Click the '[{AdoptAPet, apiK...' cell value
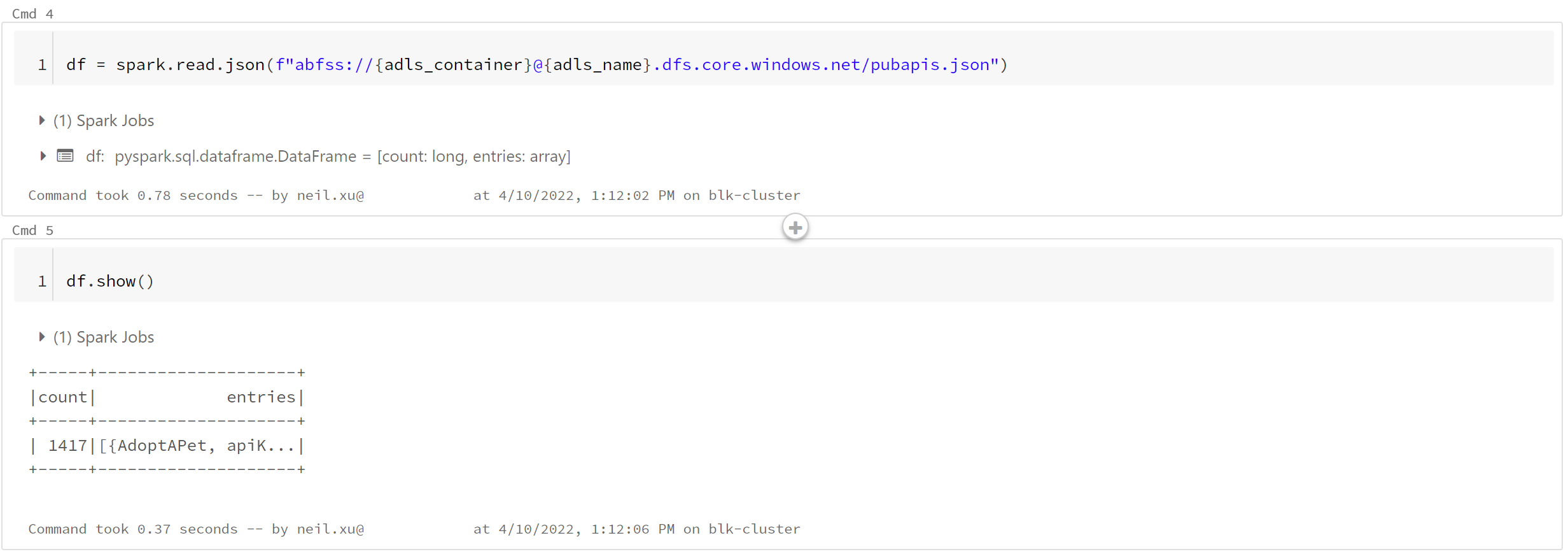The width and height of the screenshot is (1568, 554). point(197,446)
